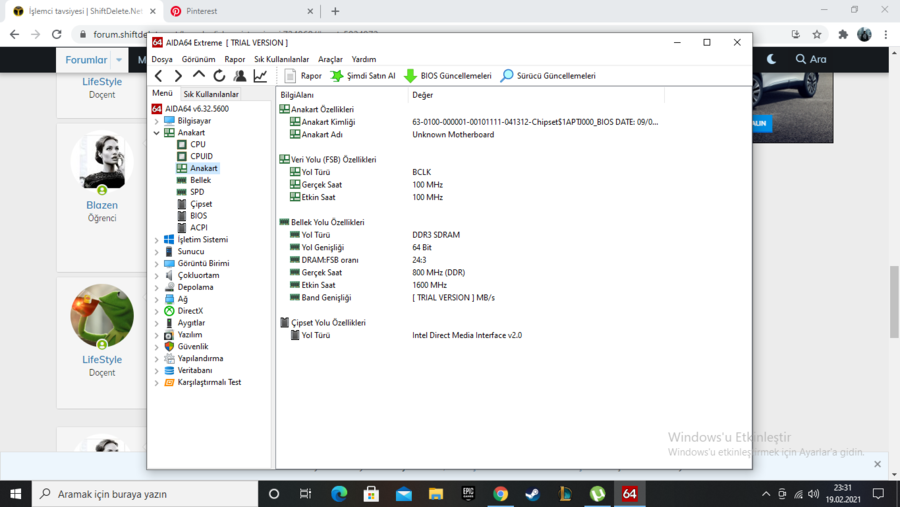Reload the browser page

[56, 34]
